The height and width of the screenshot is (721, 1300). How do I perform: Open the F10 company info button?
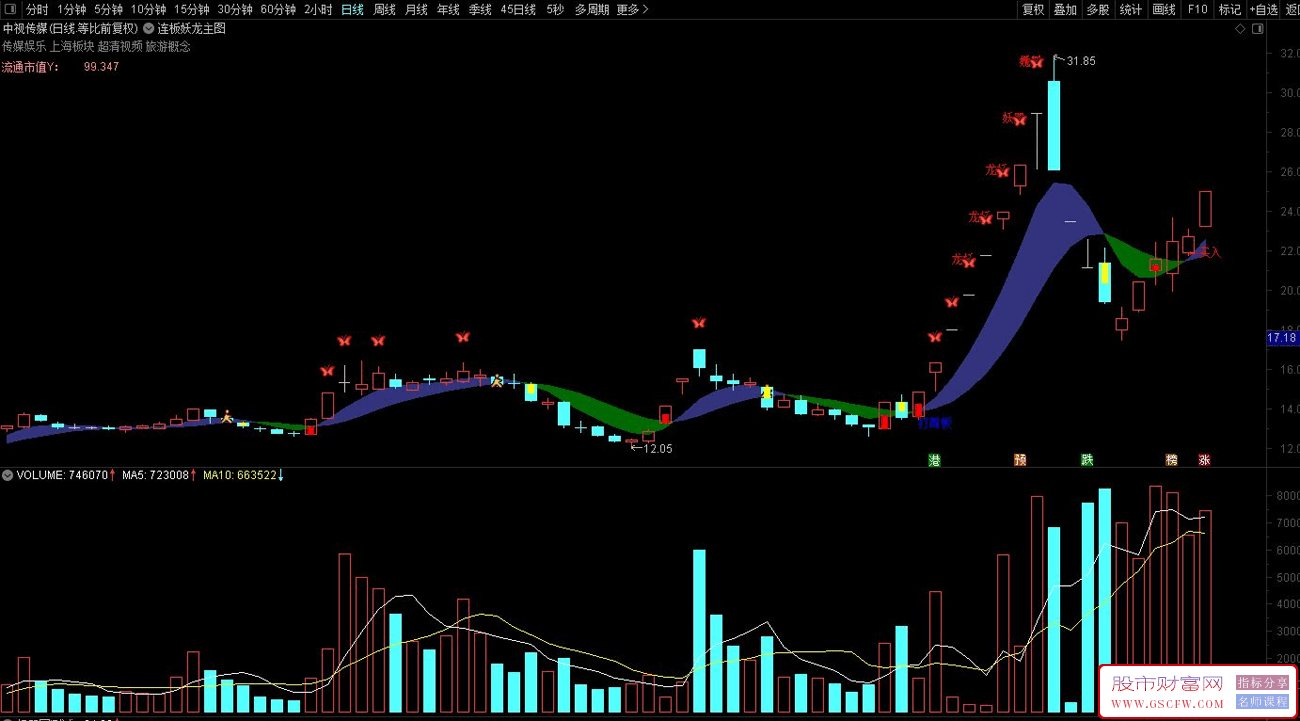tap(1197, 9)
